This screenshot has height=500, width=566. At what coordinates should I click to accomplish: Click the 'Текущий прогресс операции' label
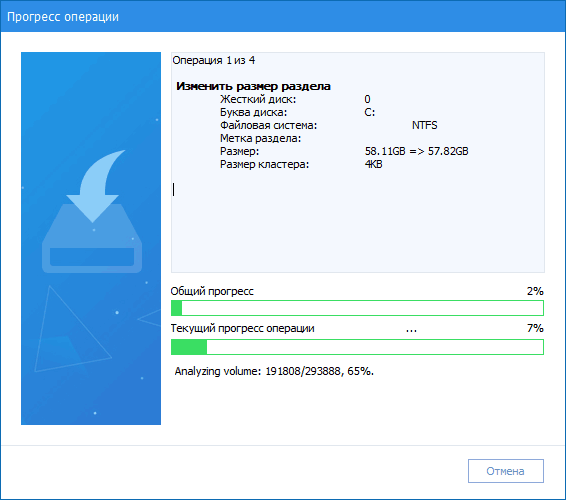click(243, 328)
